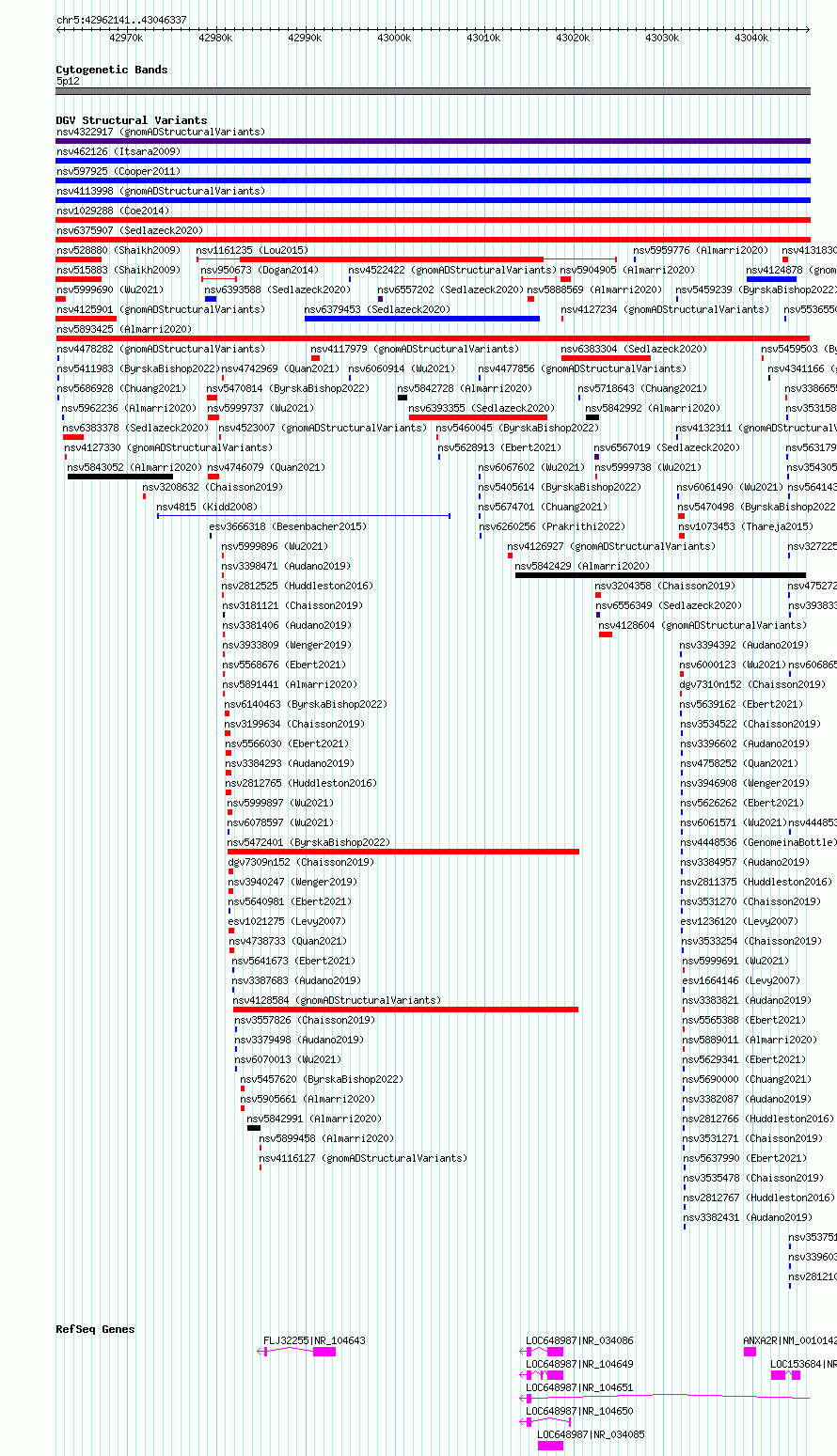
Task: Open the DGV Structural Variants track heading
Action: pyautogui.click(x=132, y=120)
